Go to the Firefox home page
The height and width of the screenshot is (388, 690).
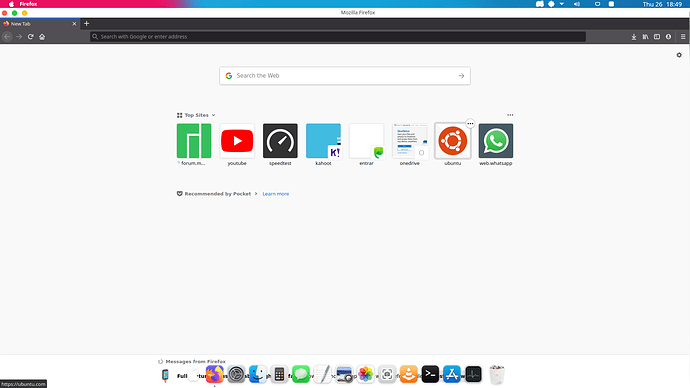point(42,37)
